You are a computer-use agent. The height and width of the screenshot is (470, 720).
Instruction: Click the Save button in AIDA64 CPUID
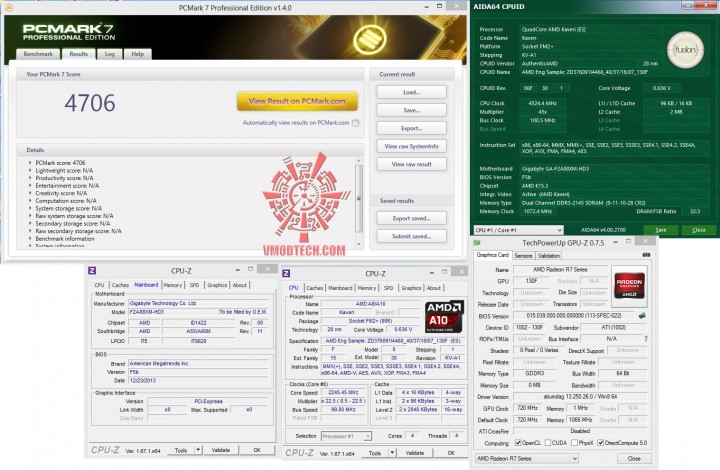pyautogui.click(x=661, y=230)
